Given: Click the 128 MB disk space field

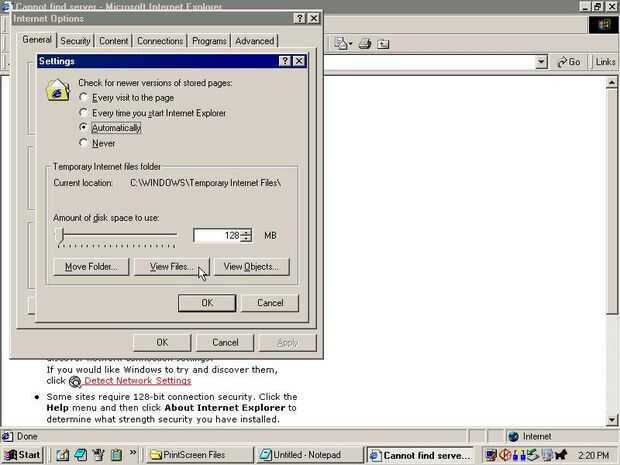Looking at the screenshot, I should click(x=217, y=235).
